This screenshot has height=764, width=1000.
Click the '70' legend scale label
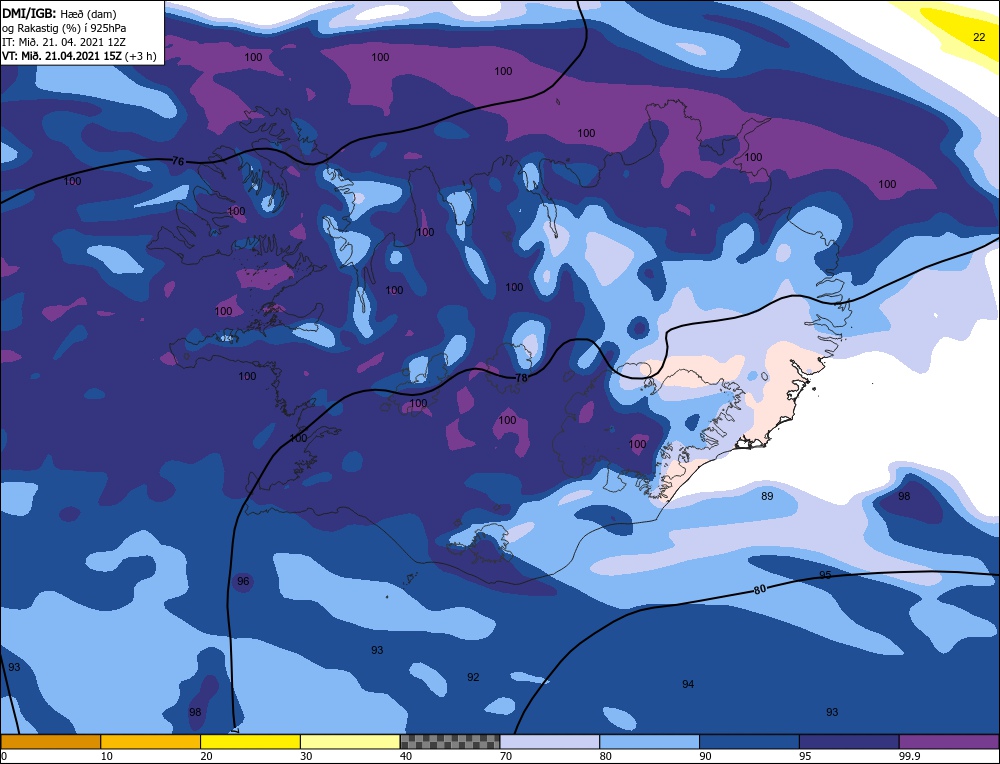[x=506, y=756]
